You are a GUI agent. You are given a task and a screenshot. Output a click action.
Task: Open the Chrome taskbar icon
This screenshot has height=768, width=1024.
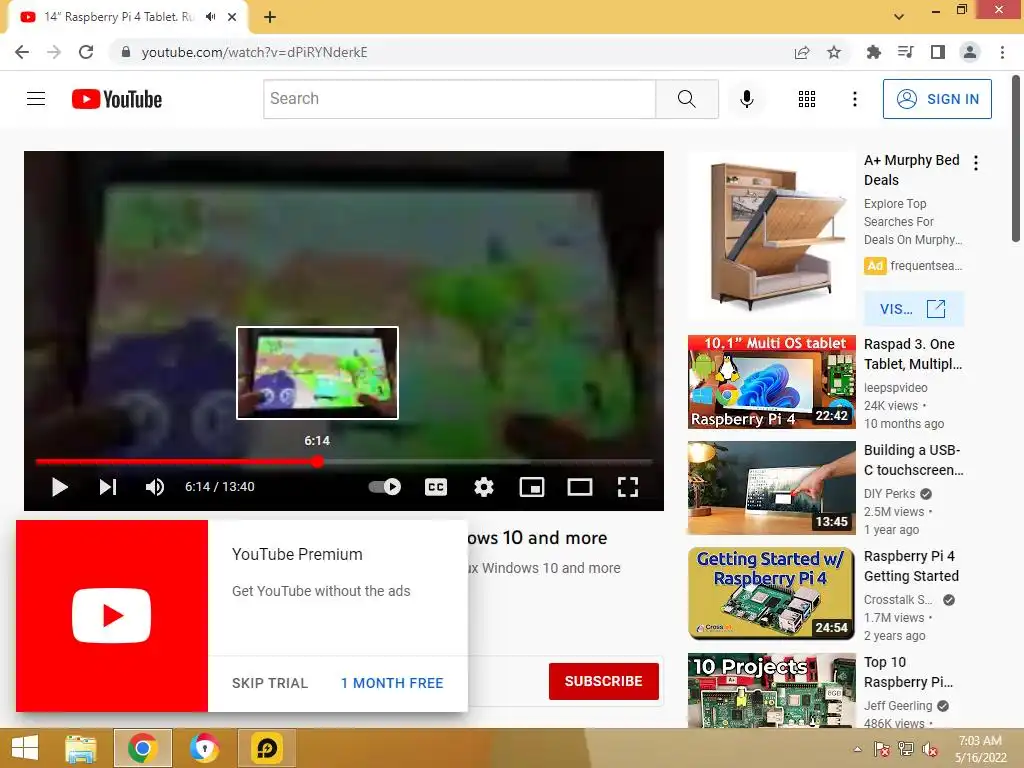pyautogui.click(x=142, y=748)
